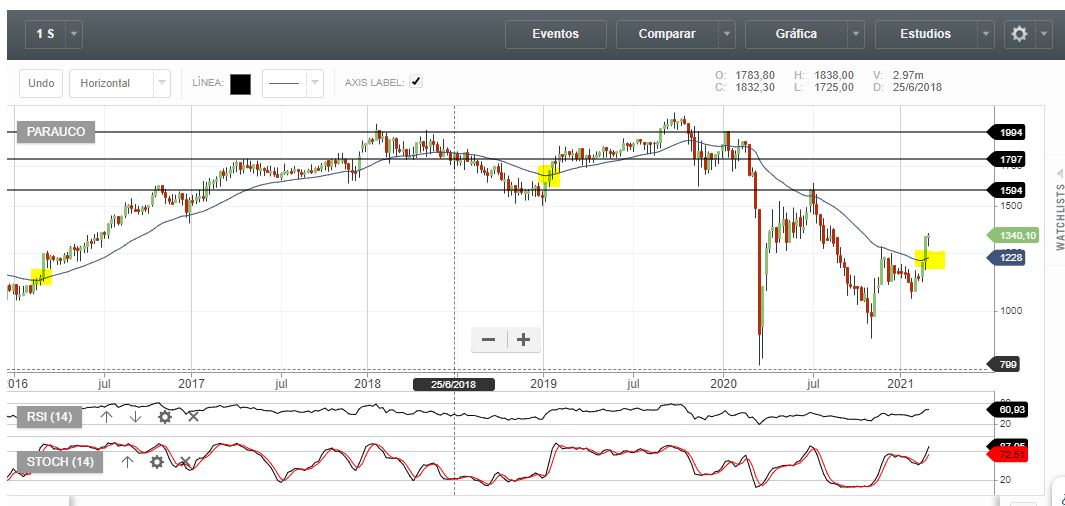Move the STOCH panel up
The height and width of the screenshot is (506, 1065).
click(127, 461)
